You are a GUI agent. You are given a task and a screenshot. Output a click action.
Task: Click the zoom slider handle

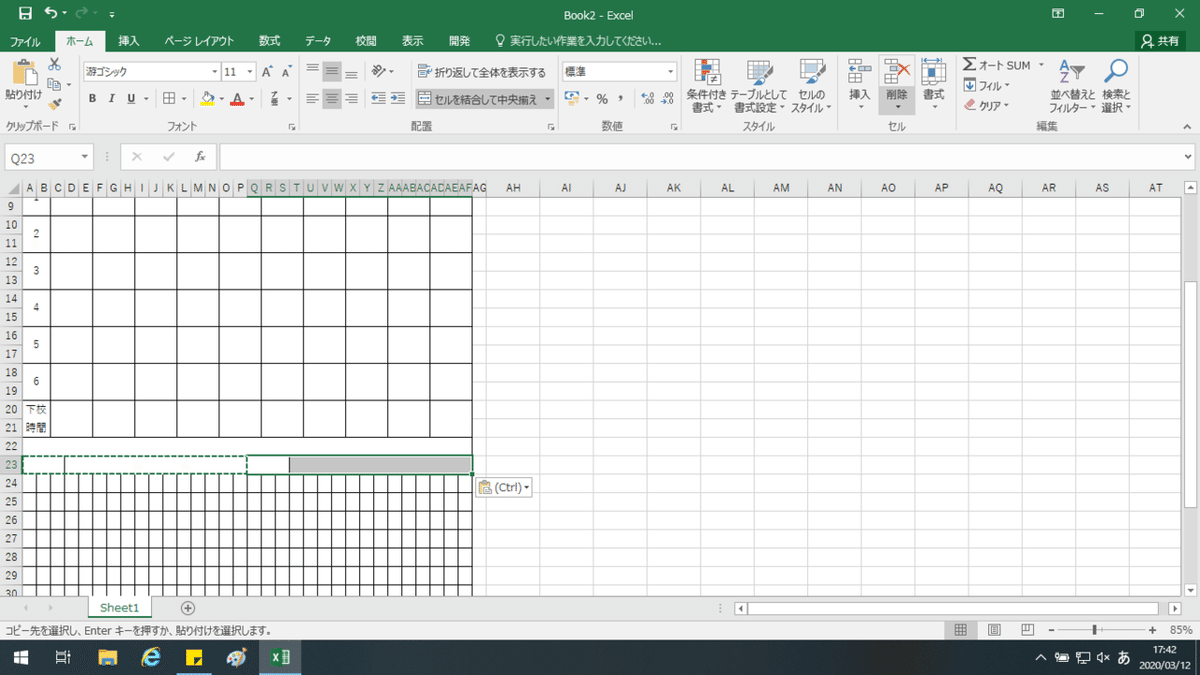pos(1096,630)
